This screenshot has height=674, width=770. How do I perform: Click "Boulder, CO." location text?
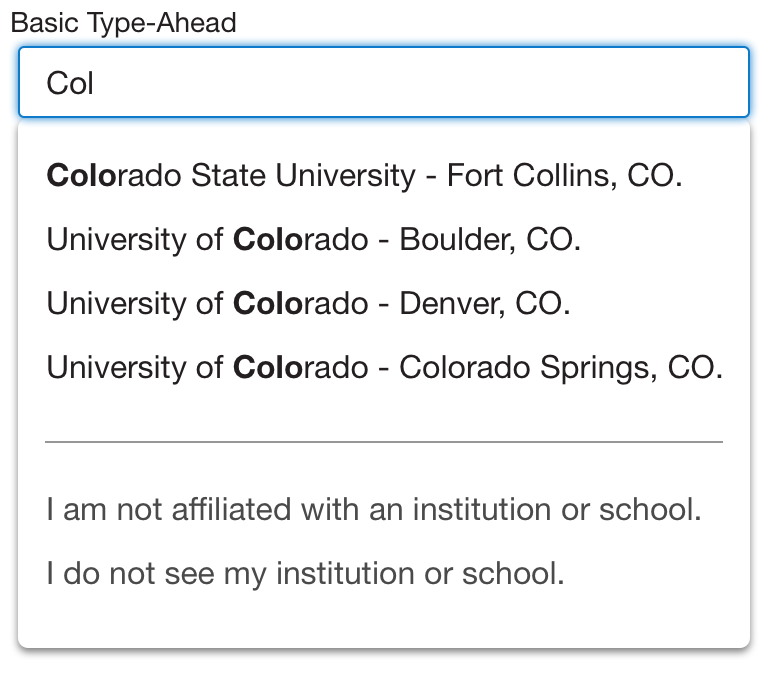point(490,240)
